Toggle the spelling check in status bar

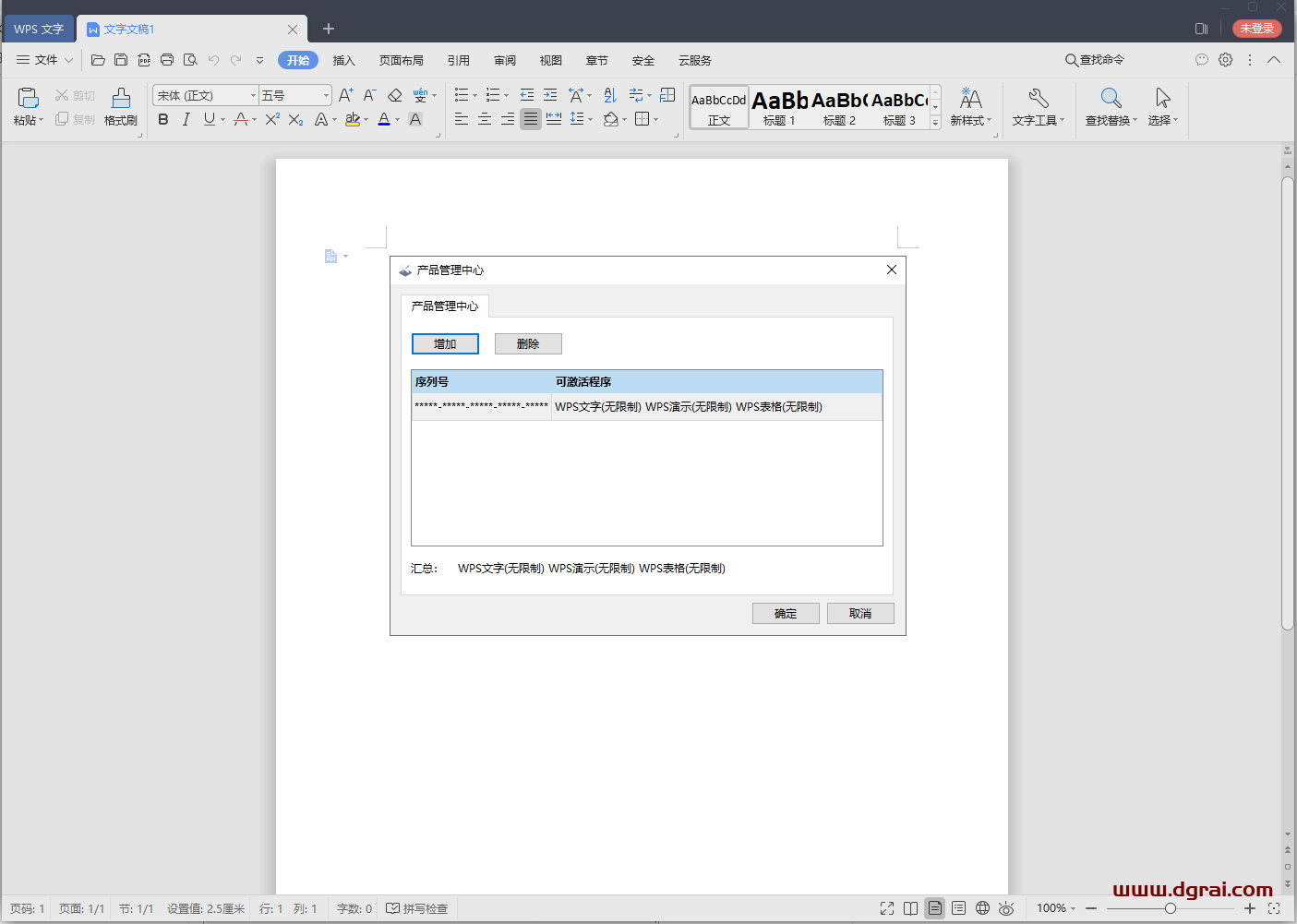click(417, 908)
